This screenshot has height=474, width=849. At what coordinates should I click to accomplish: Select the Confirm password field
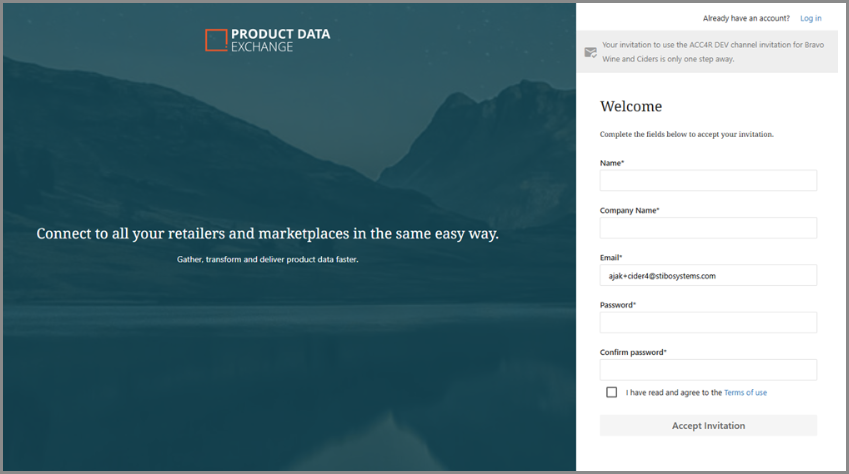pos(708,370)
